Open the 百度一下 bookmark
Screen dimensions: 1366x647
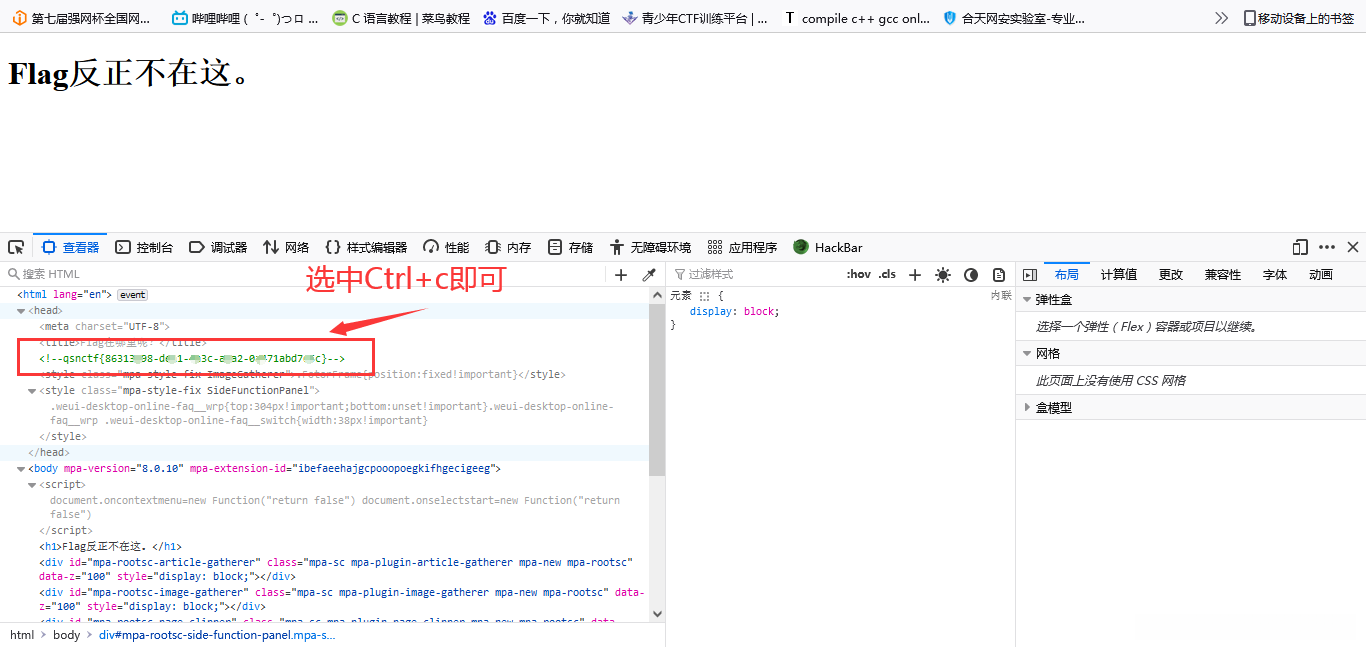[546, 18]
